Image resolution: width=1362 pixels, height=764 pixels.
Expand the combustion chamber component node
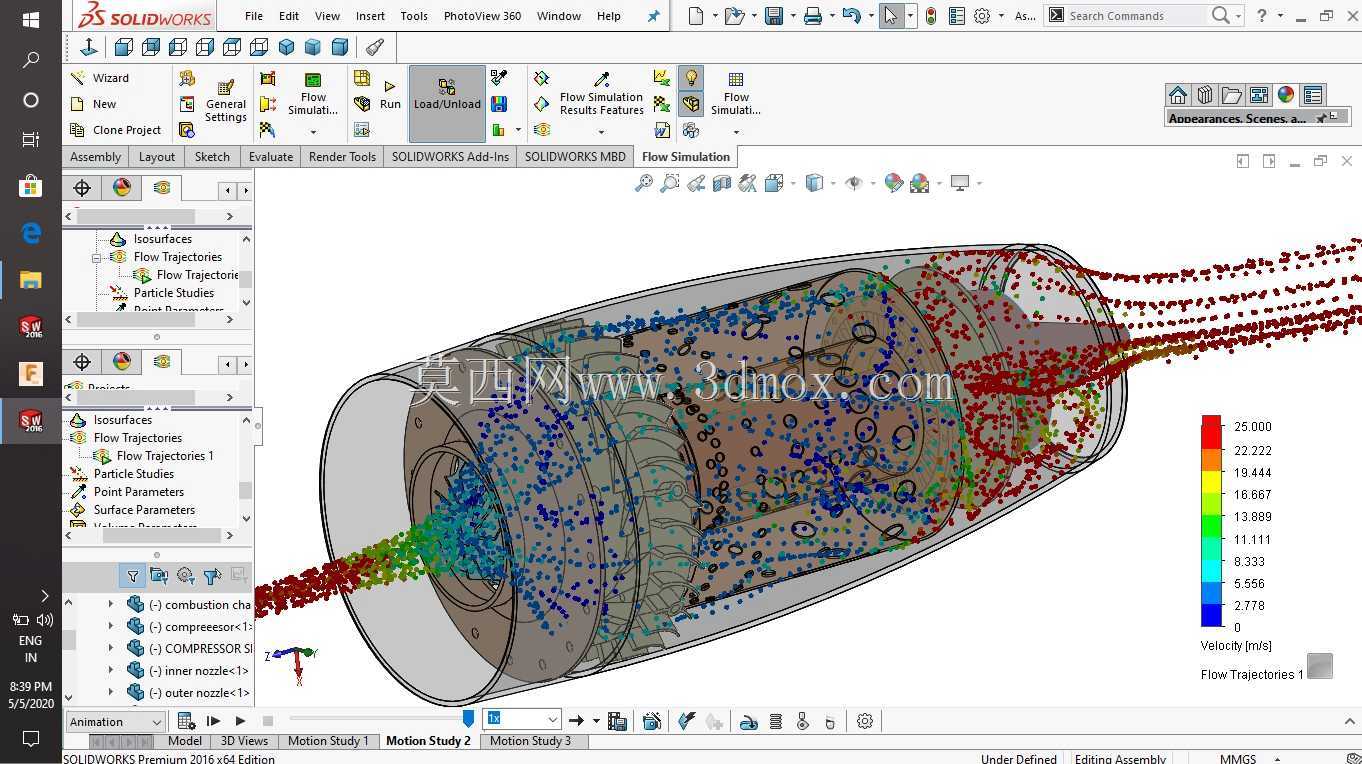pyautogui.click(x=111, y=605)
